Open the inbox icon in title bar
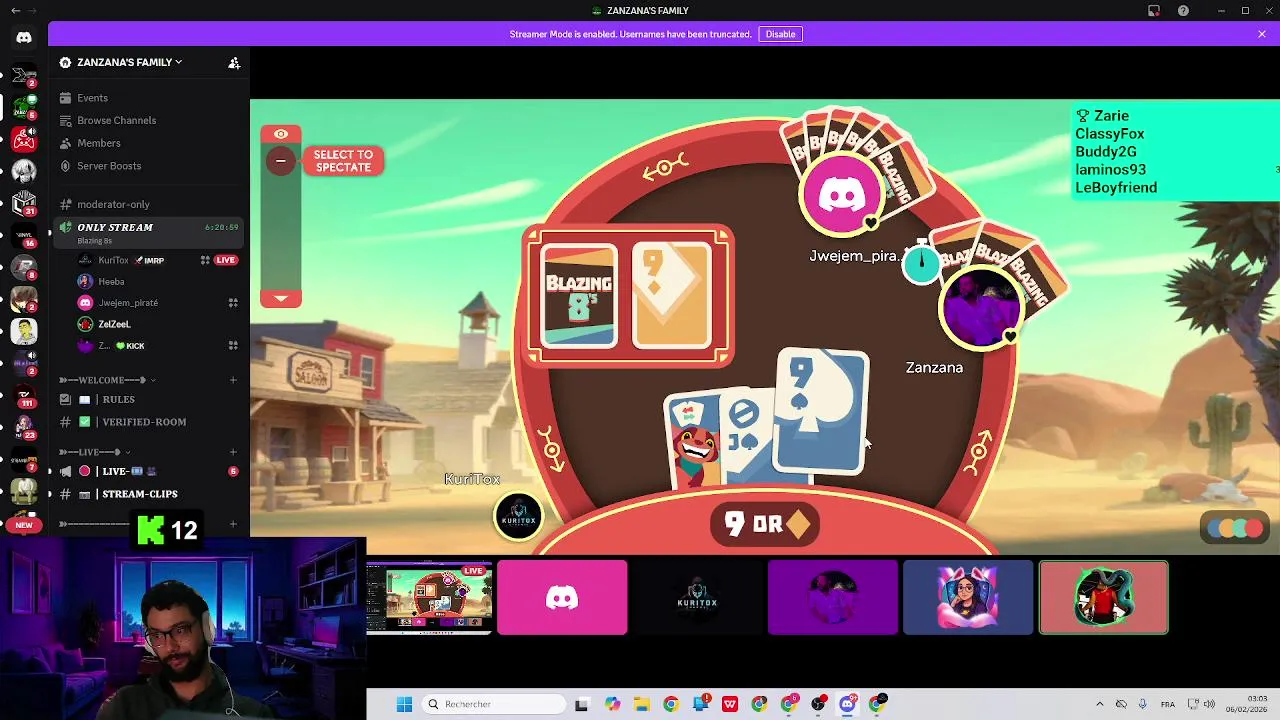Screen dimensions: 1280x720 pos(1154,11)
